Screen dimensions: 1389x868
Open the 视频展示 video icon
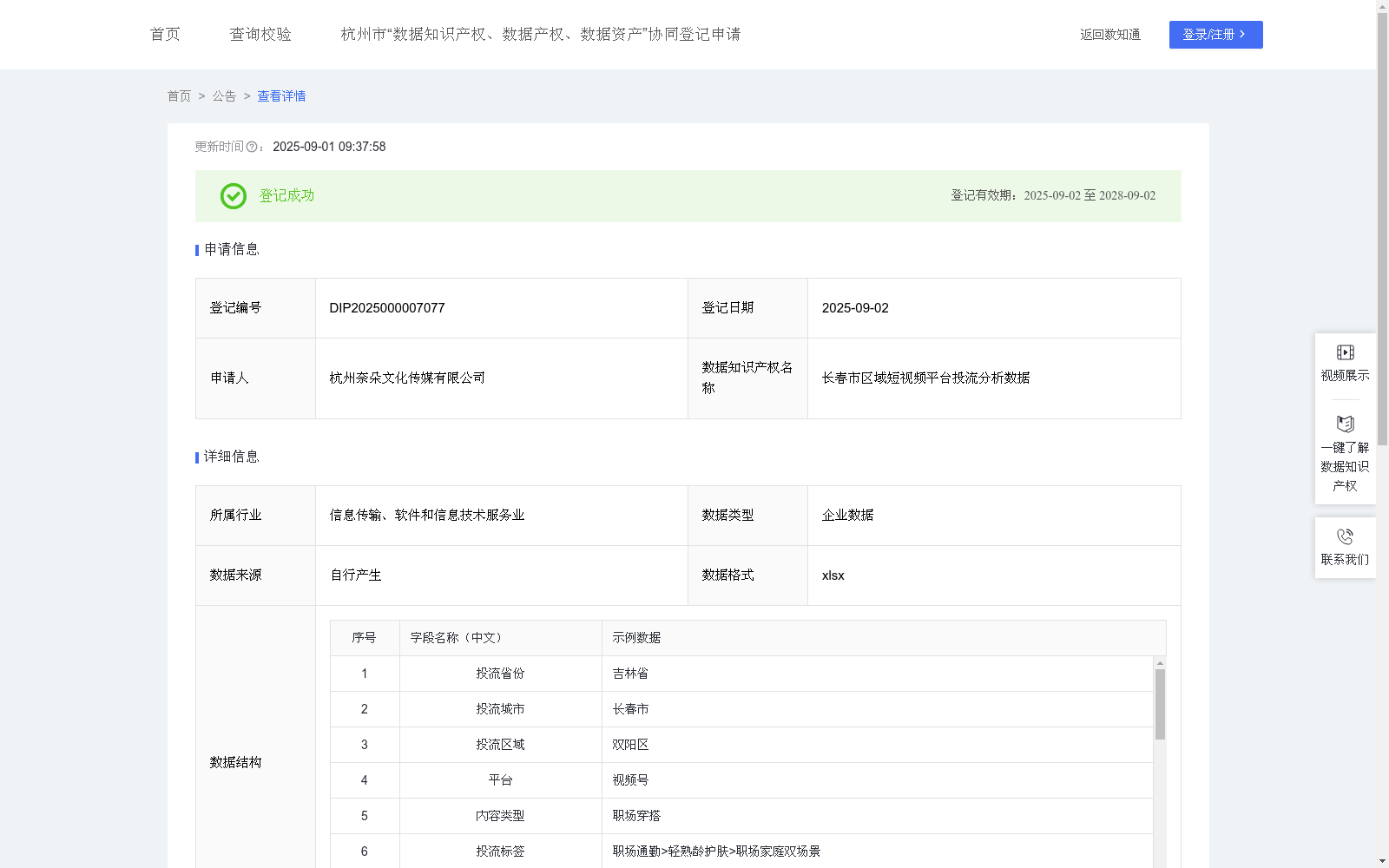tap(1345, 352)
